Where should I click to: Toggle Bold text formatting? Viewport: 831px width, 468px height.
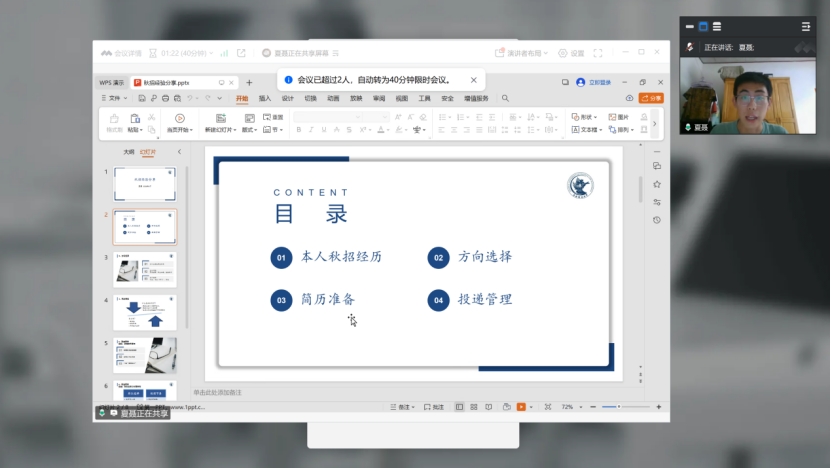tap(299, 130)
